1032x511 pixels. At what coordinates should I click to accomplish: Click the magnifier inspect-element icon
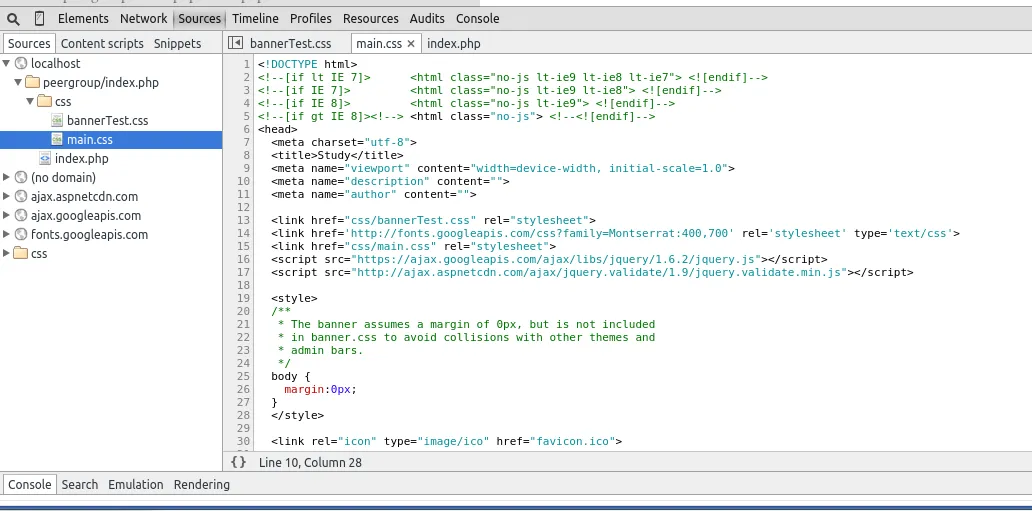click(x=13, y=18)
